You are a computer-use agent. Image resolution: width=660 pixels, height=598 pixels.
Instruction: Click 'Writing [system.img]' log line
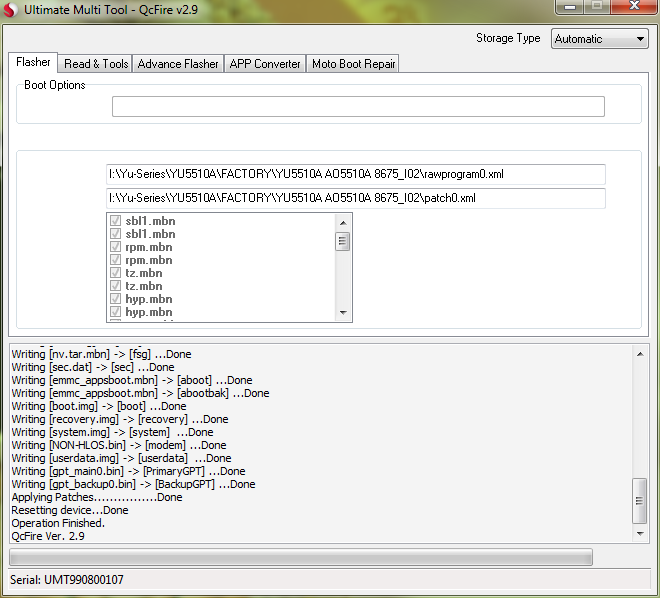coord(112,432)
